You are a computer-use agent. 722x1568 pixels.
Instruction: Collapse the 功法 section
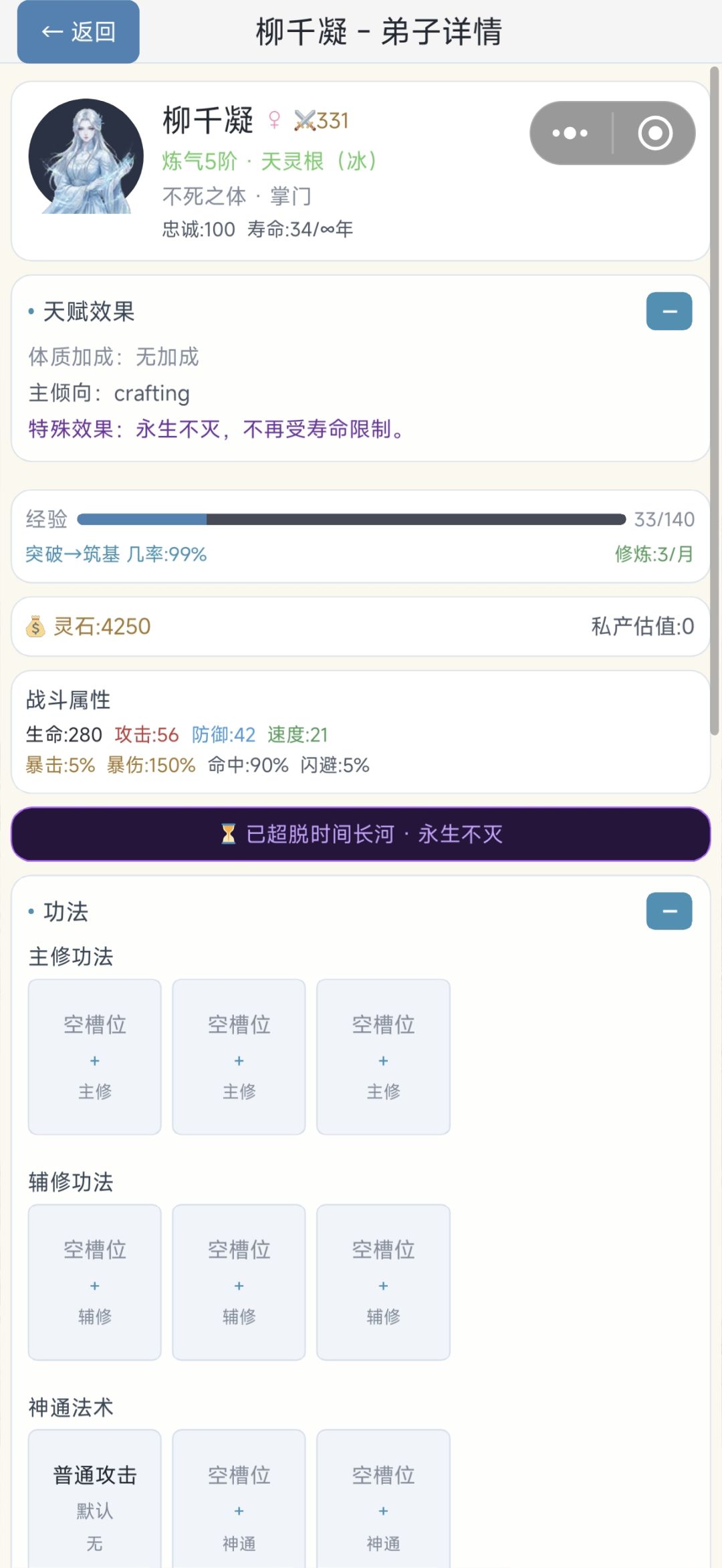pyautogui.click(x=669, y=911)
